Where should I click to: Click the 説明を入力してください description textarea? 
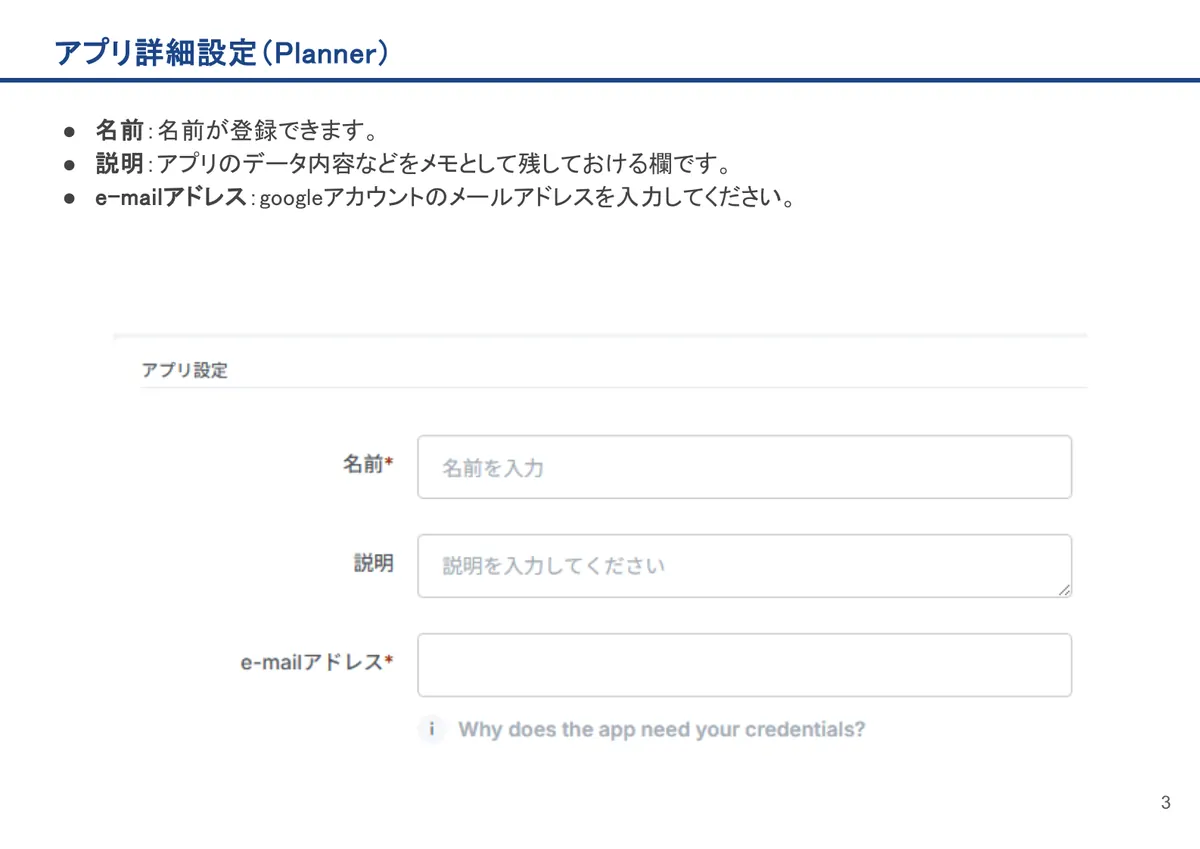[744, 566]
